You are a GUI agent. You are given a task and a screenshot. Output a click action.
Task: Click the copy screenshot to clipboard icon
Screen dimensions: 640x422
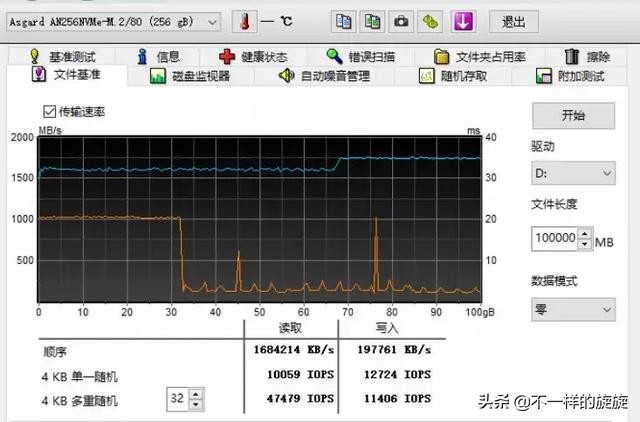tap(372, 21)
